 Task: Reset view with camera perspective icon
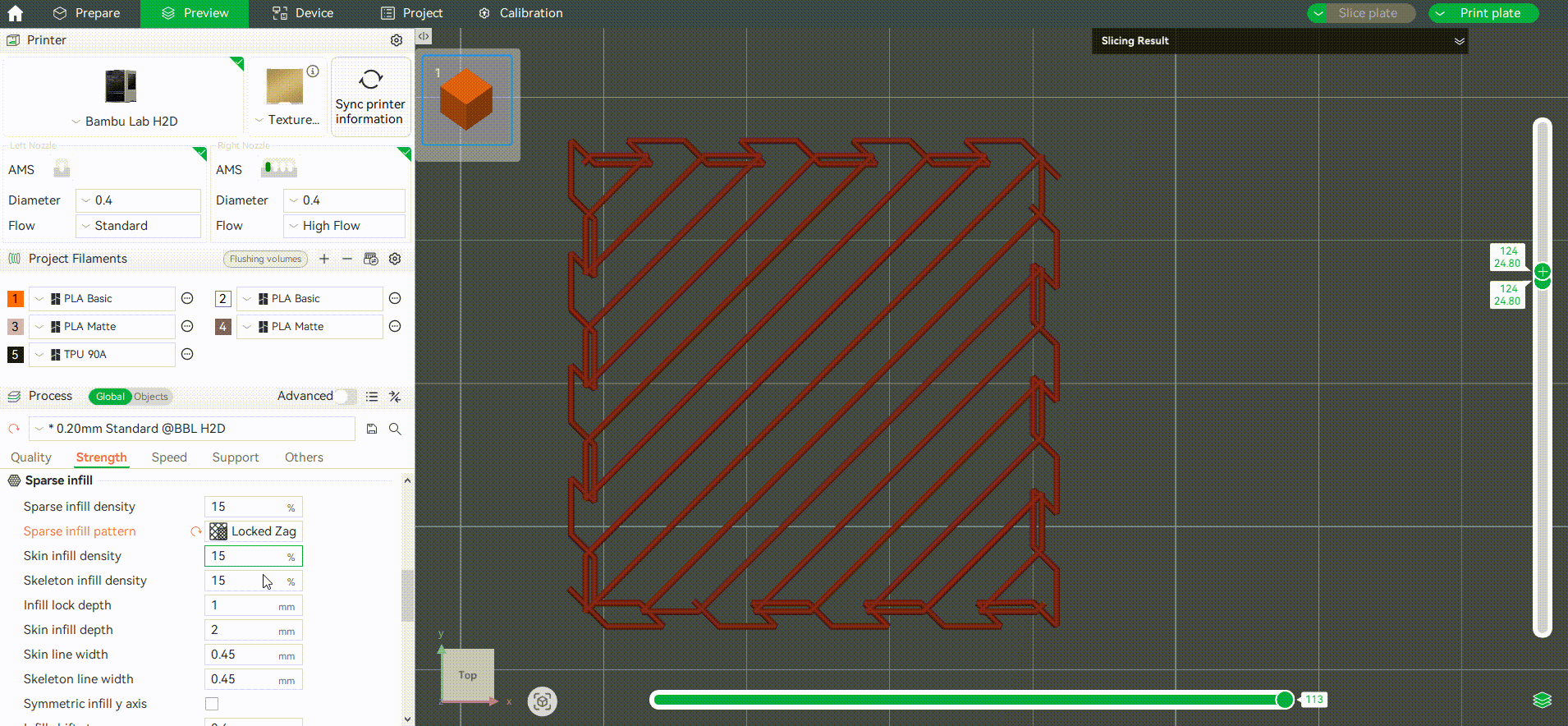542,701
